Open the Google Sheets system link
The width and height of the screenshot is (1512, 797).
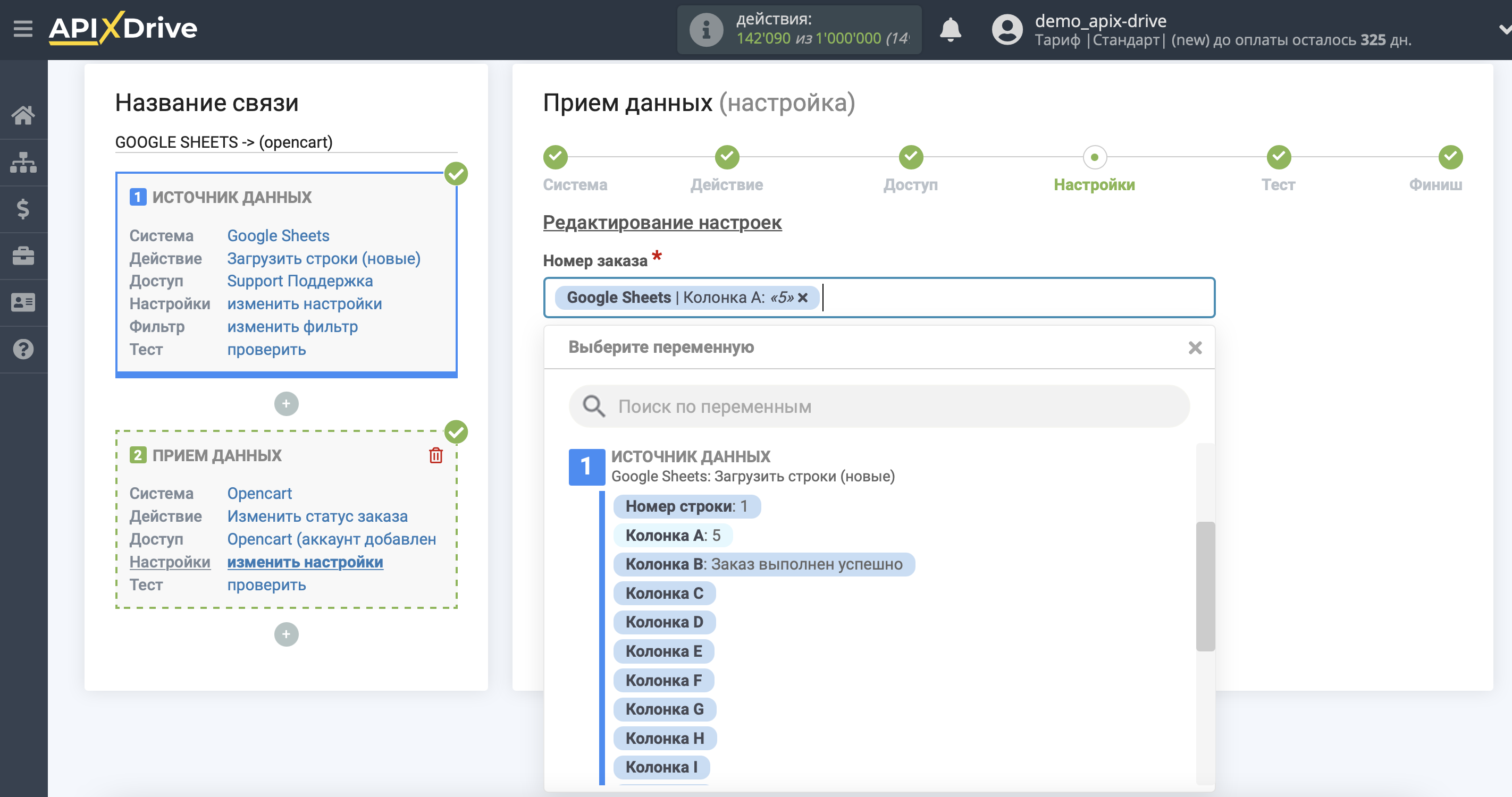(278, 236)
